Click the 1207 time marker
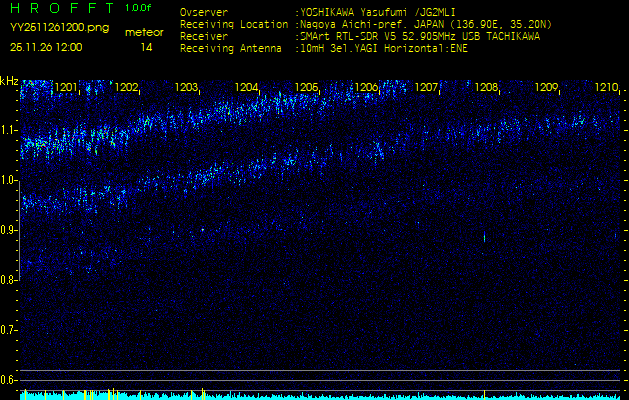The height and width of the screenshot is (400, 629). point(427,88)
